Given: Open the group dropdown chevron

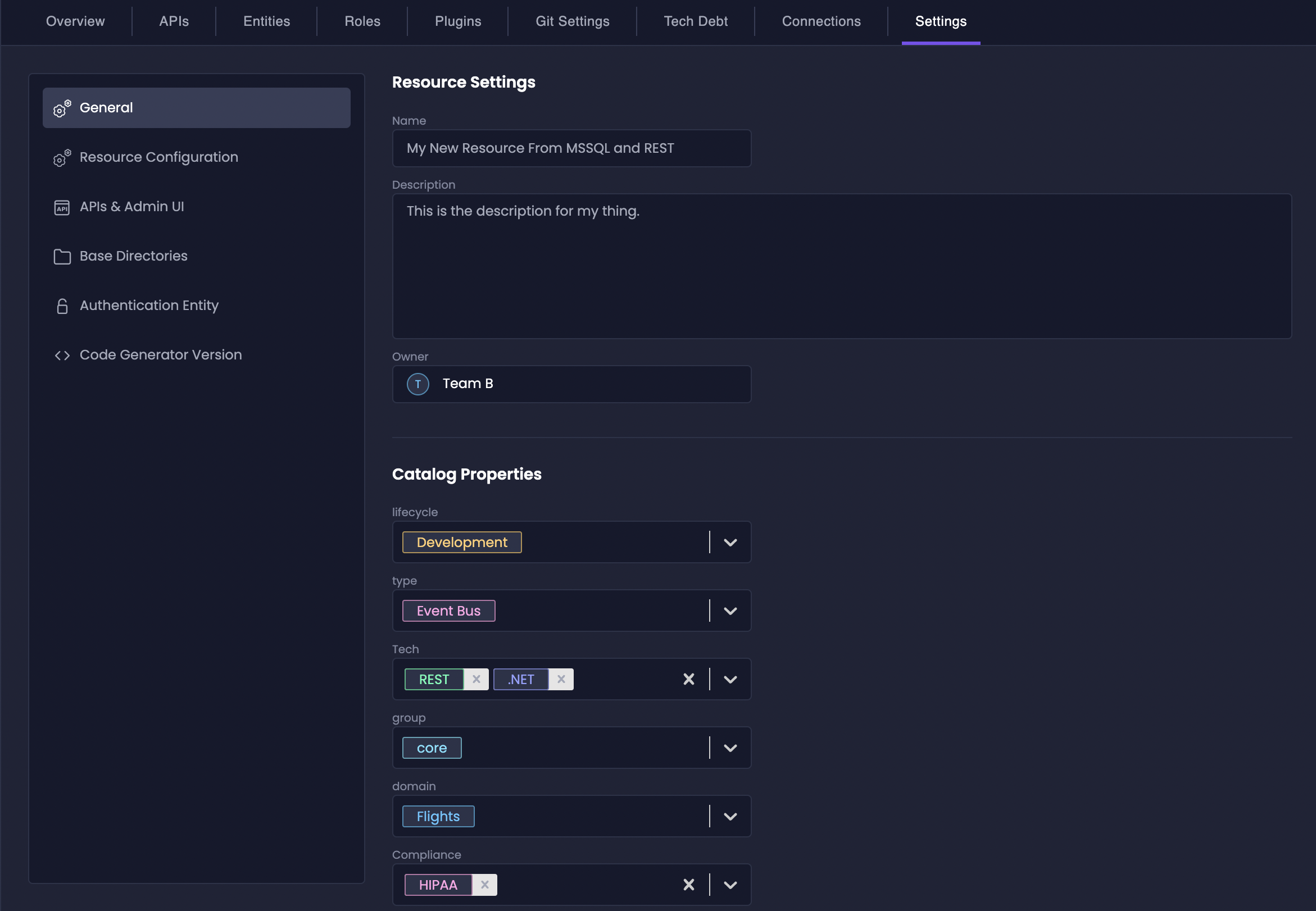Looking at the screenshot, I should point(730,748).
